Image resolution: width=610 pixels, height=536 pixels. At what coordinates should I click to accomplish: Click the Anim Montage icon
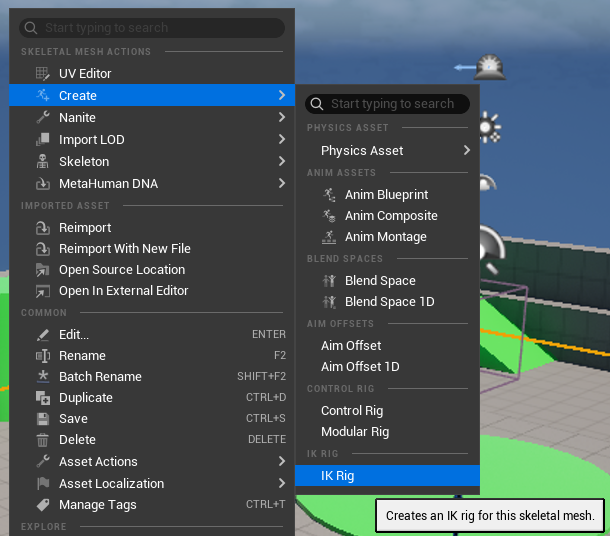coord(329,236)
